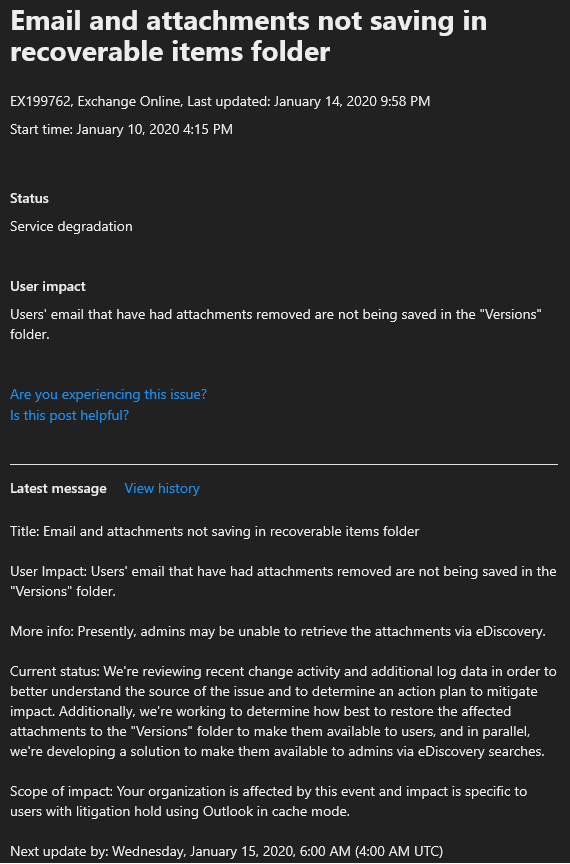Click the Exchange Online service name

pos(129,101)
